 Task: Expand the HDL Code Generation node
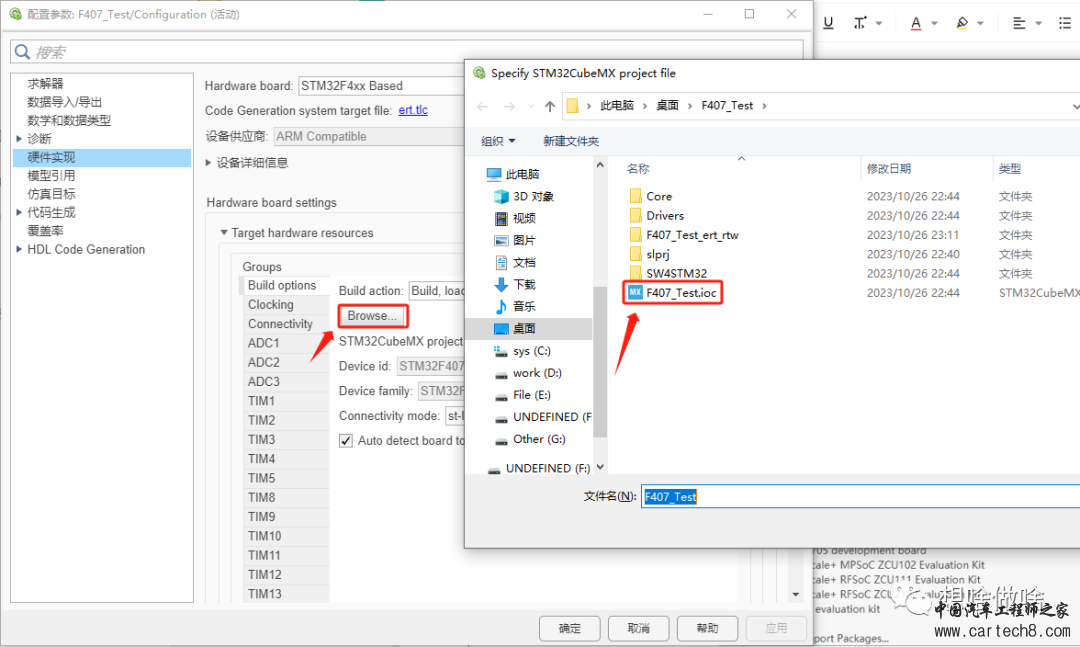[19, 249]
